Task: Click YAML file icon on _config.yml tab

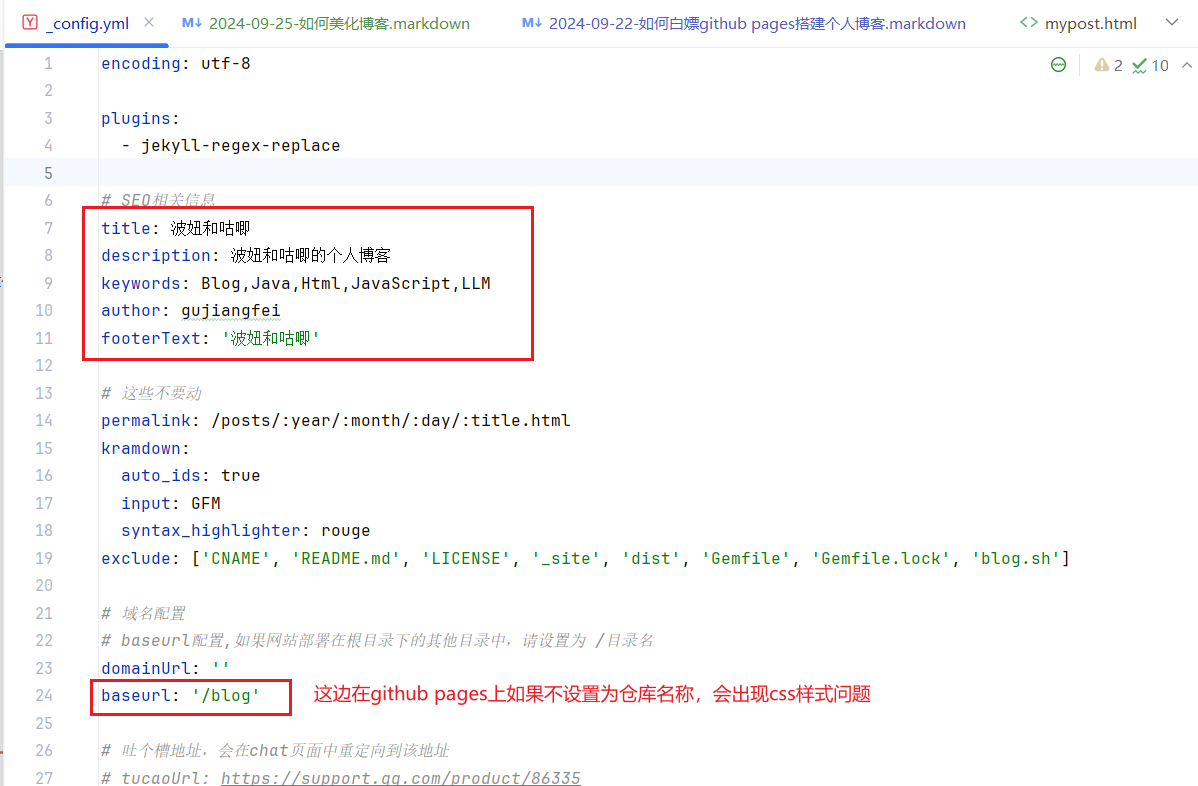Action: [30, 23]
